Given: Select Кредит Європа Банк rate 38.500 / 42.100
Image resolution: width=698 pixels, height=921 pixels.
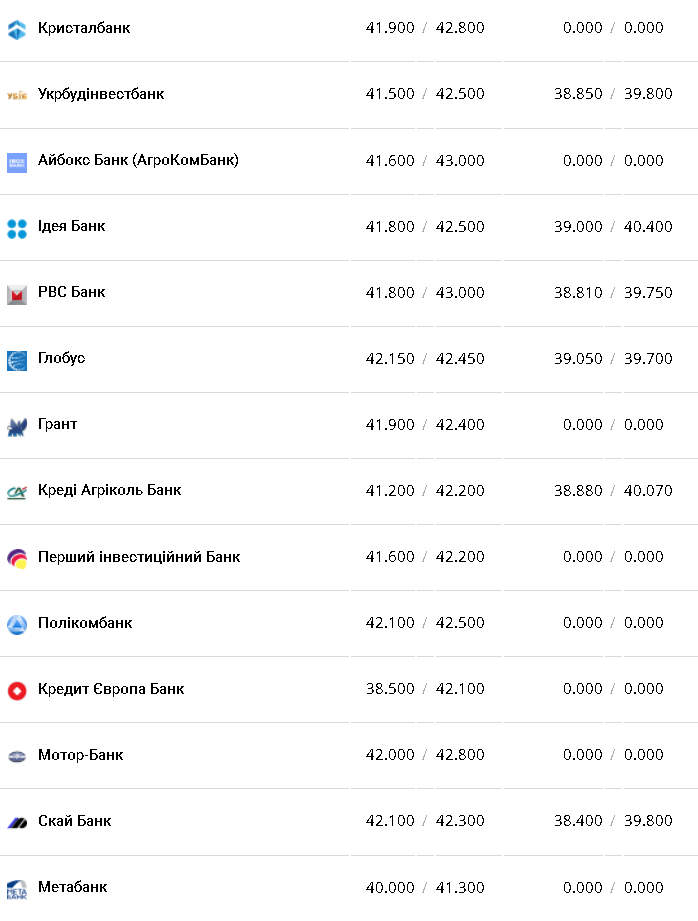Looking at the screenshot, I should tap(424, 688).
